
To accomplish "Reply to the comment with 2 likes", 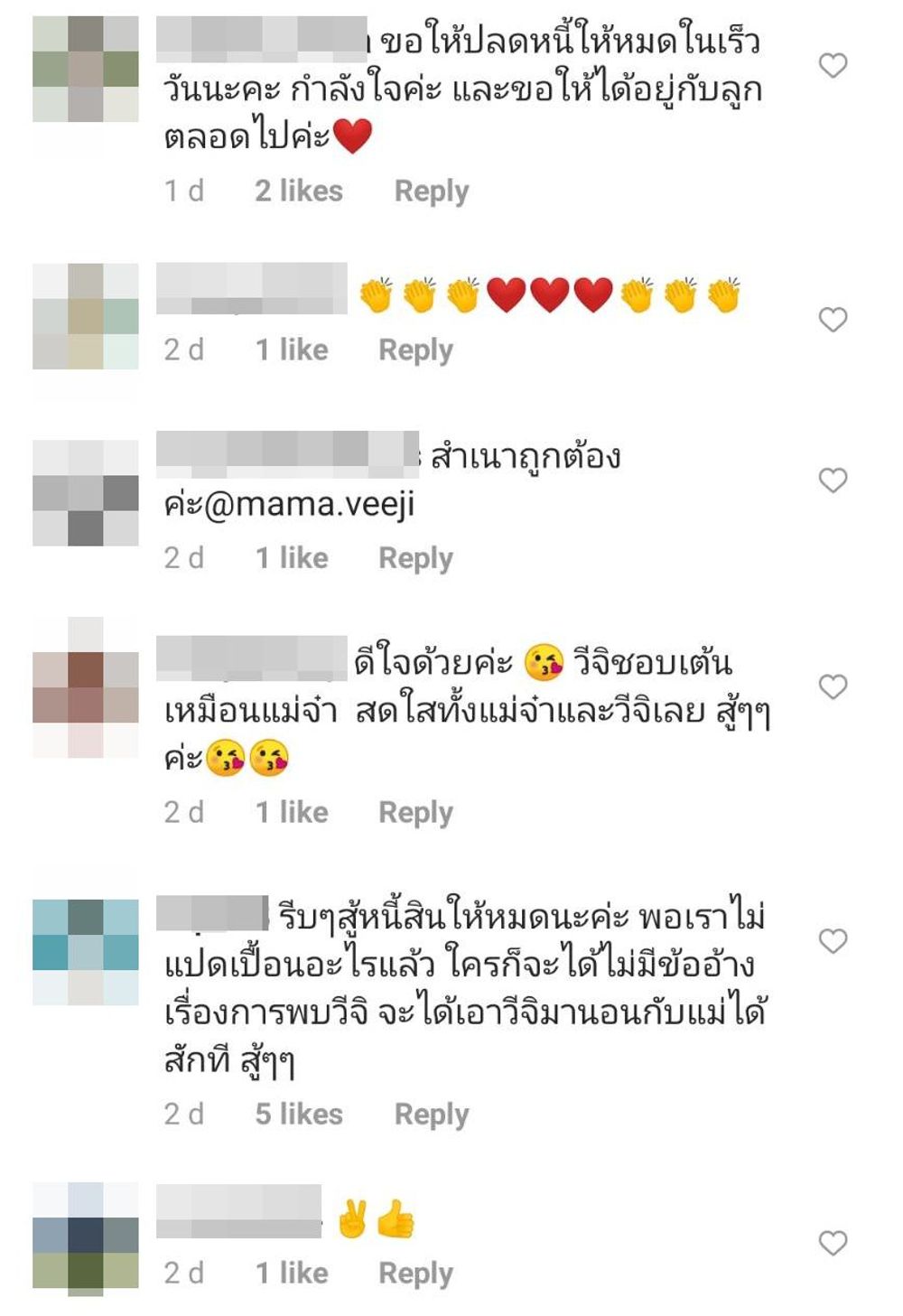I will point(432,191).
